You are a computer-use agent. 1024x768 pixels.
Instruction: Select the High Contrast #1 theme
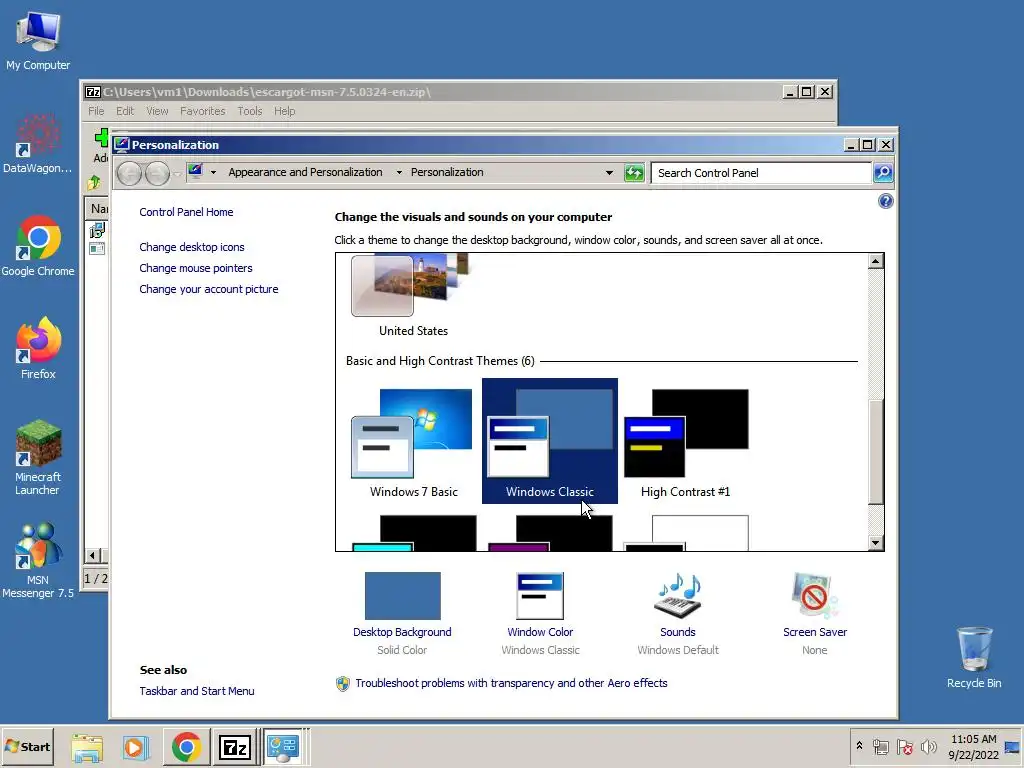pos(685,442)
